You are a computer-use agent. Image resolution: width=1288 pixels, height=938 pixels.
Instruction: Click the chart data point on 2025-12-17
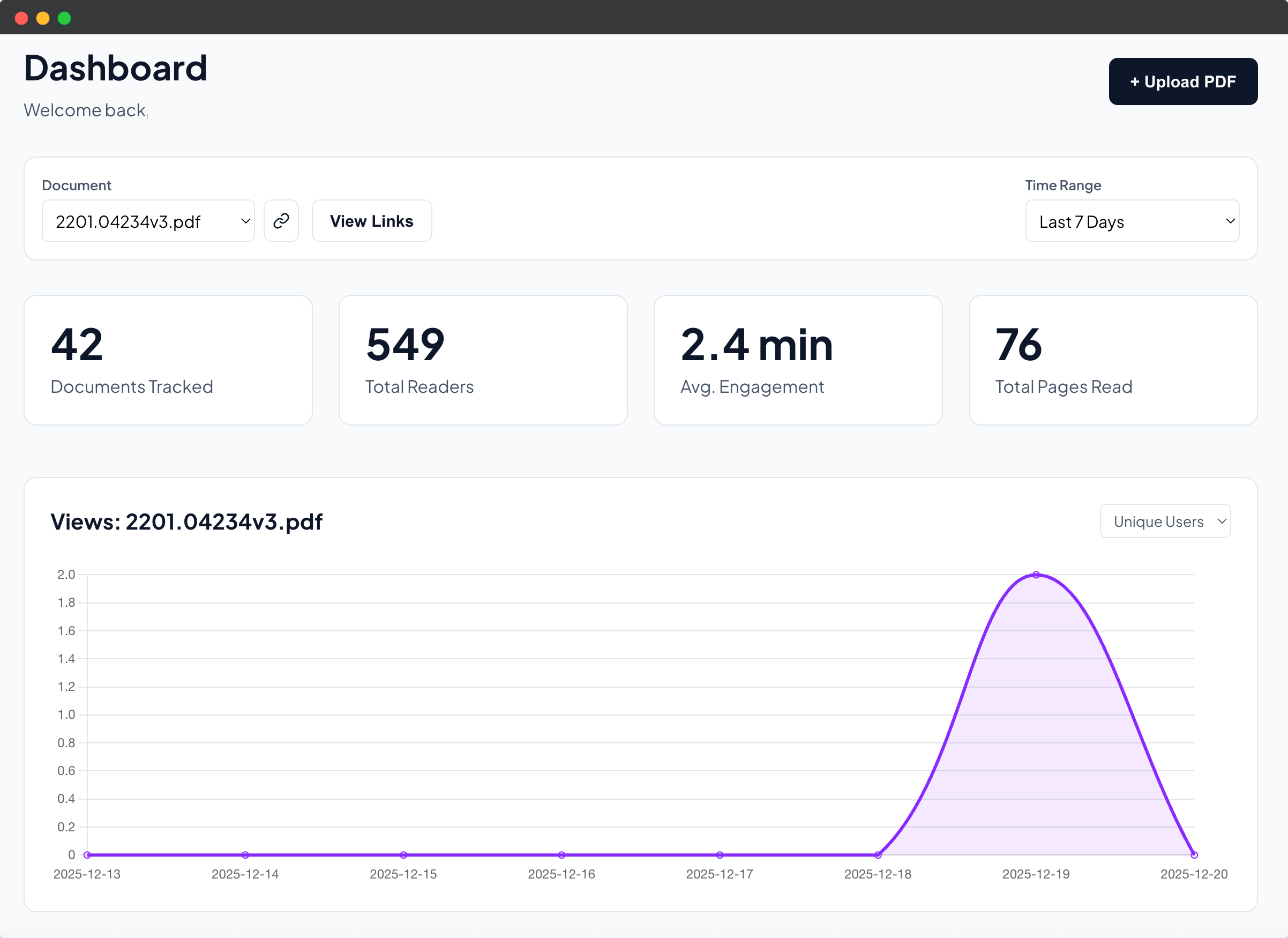point(720,855)
